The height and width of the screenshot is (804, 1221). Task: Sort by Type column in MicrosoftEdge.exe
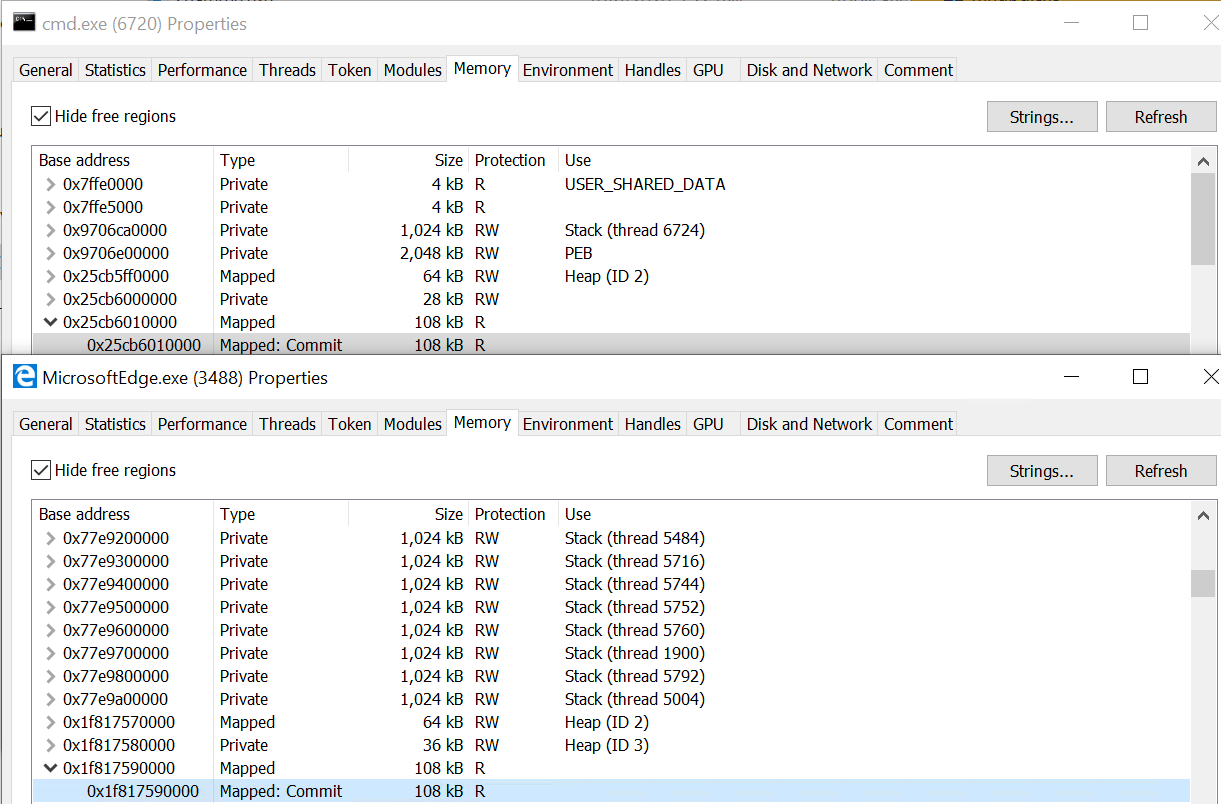[x=281, y=514]
